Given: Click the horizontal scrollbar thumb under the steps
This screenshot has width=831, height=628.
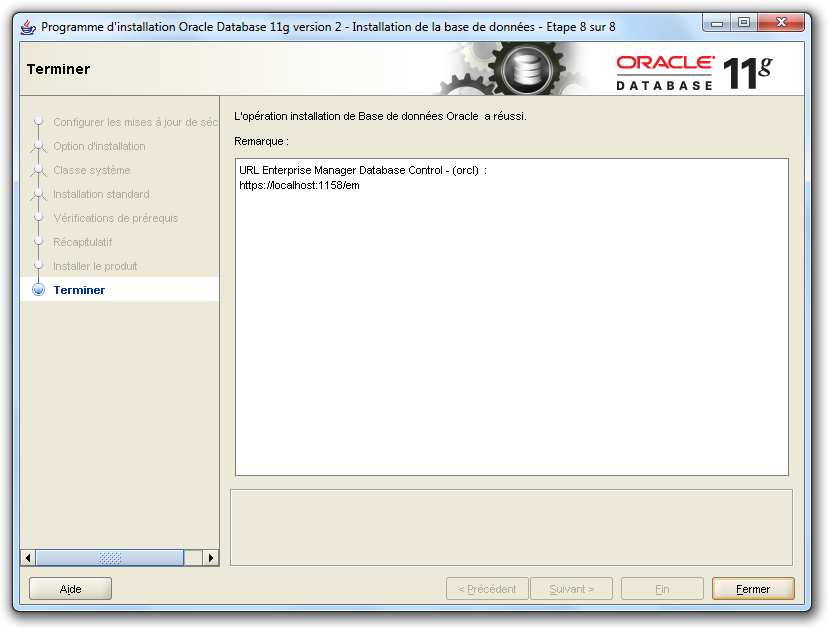Looking at the screenshot, I should tap(110, 558).
